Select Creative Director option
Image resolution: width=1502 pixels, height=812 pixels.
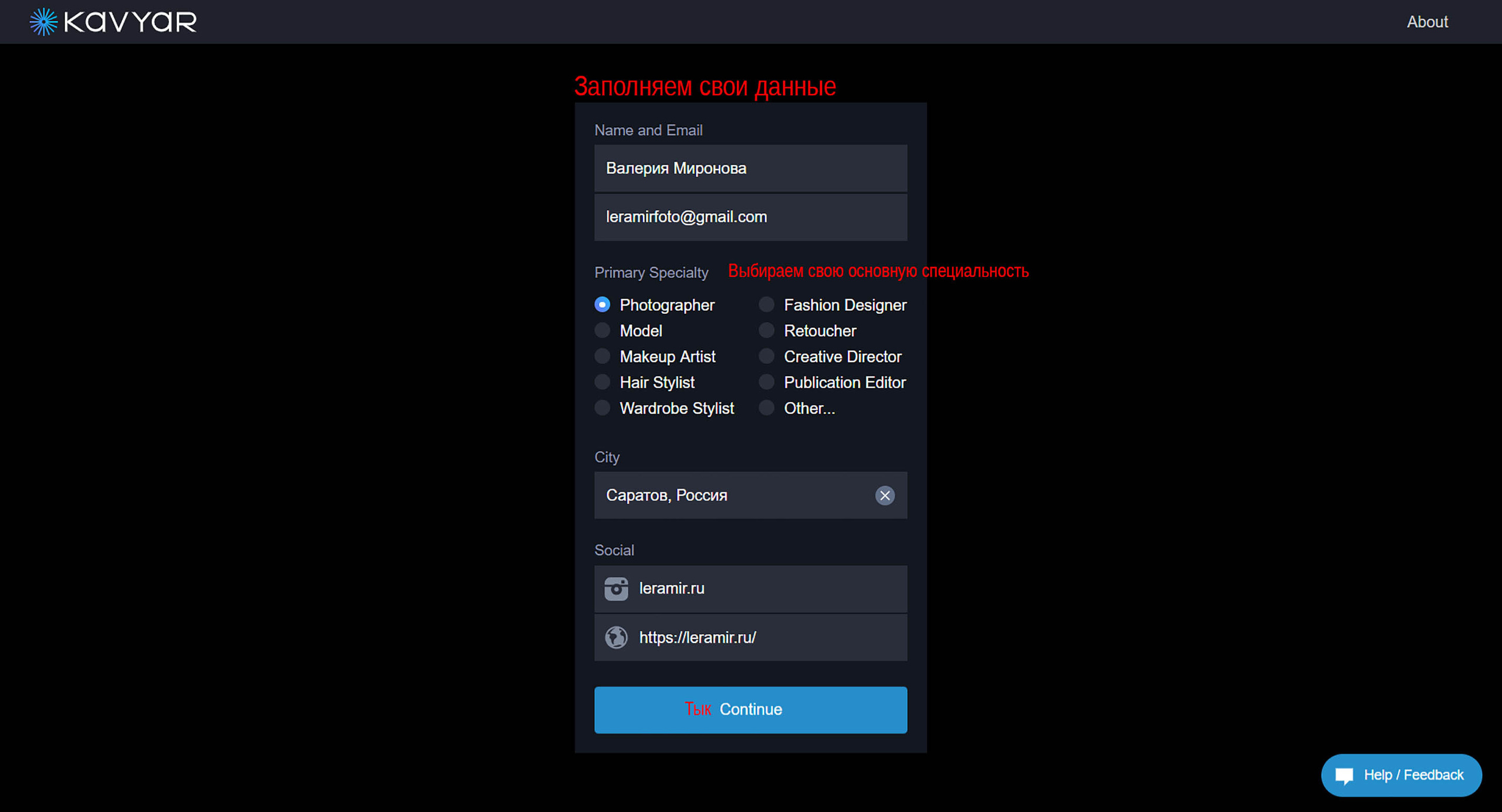pyautogui.click(x=766, y=356)
